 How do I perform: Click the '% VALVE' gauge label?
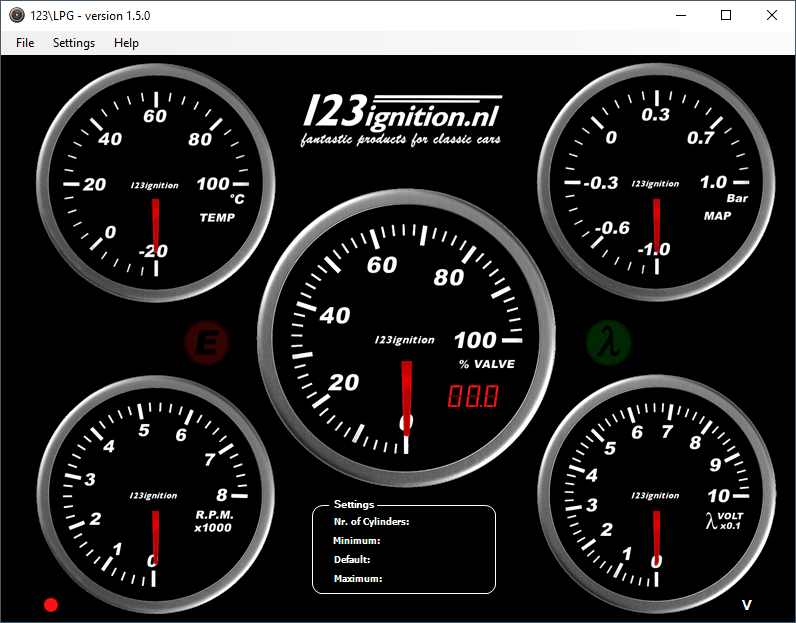[x=486, y=364]
